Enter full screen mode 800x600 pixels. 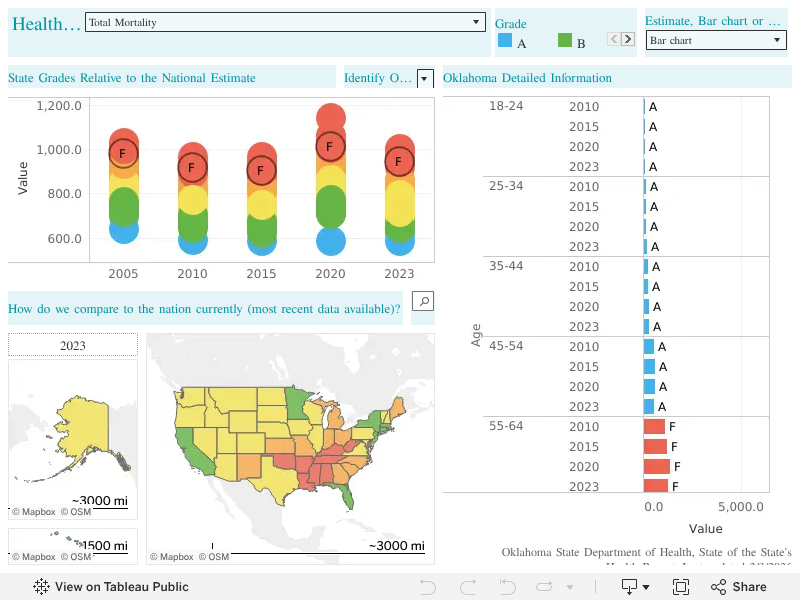point(681,587)
